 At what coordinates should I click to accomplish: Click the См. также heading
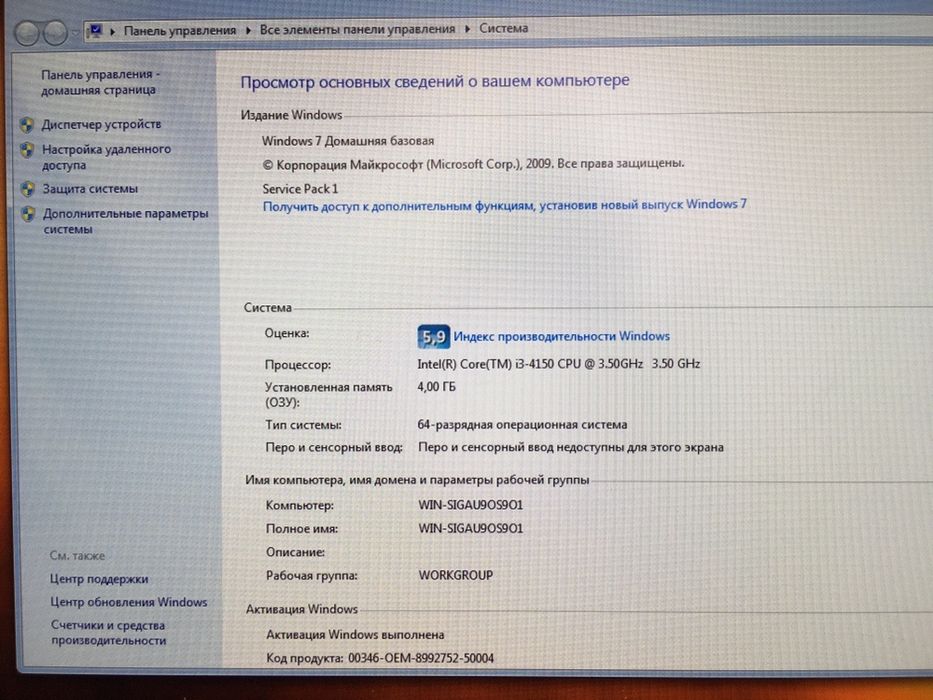[x=77, y=556]
